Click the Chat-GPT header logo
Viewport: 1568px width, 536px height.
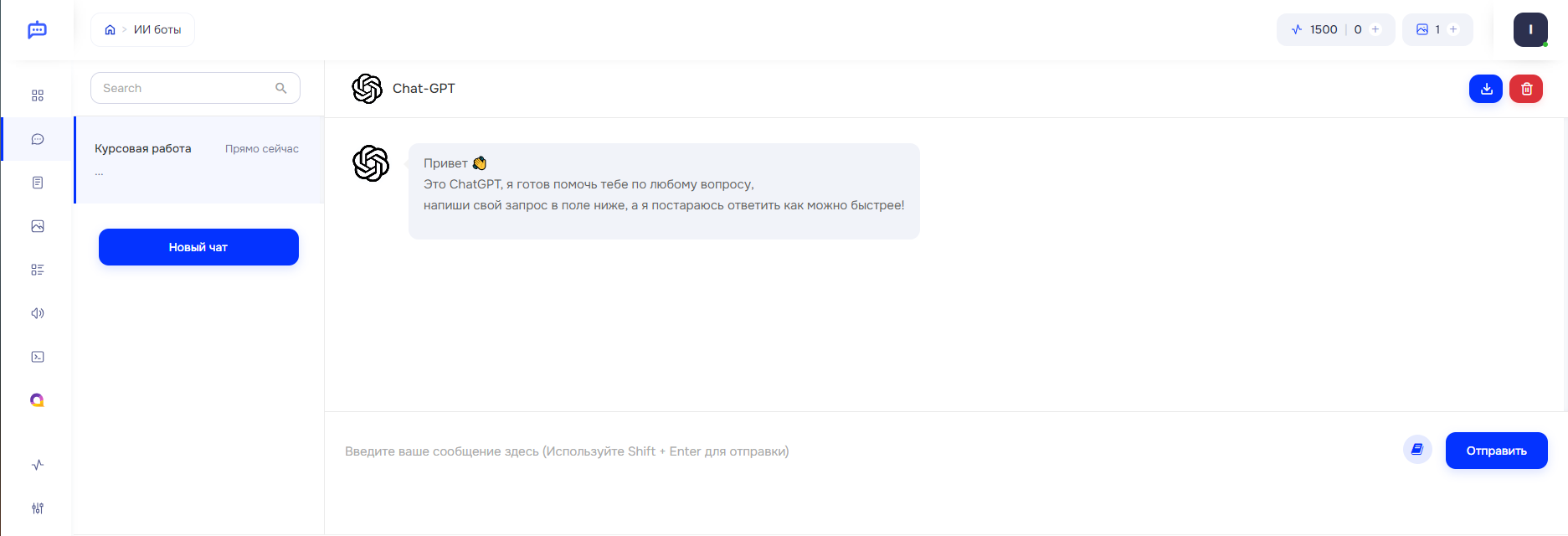pyautogui.click(x=367, y=89)
